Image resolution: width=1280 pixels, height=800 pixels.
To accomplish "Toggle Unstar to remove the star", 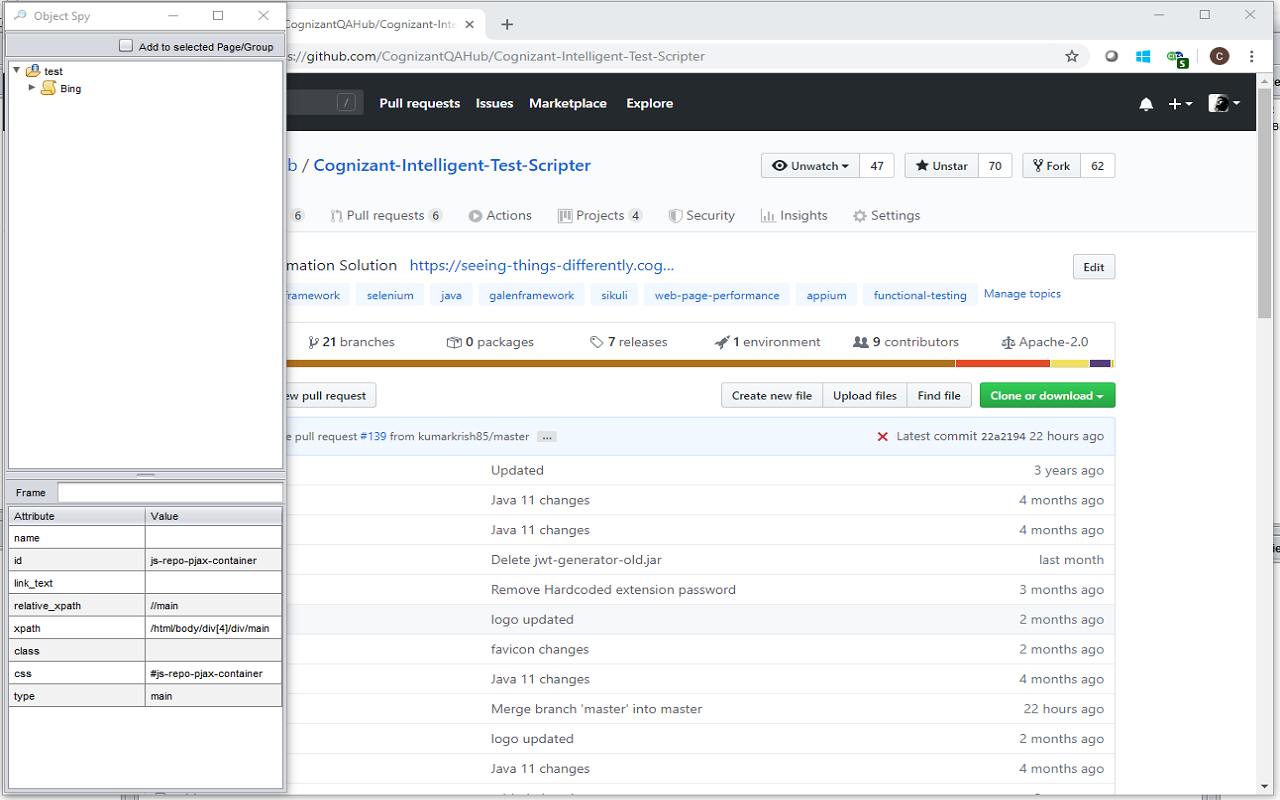I will (x=940, y=165).
